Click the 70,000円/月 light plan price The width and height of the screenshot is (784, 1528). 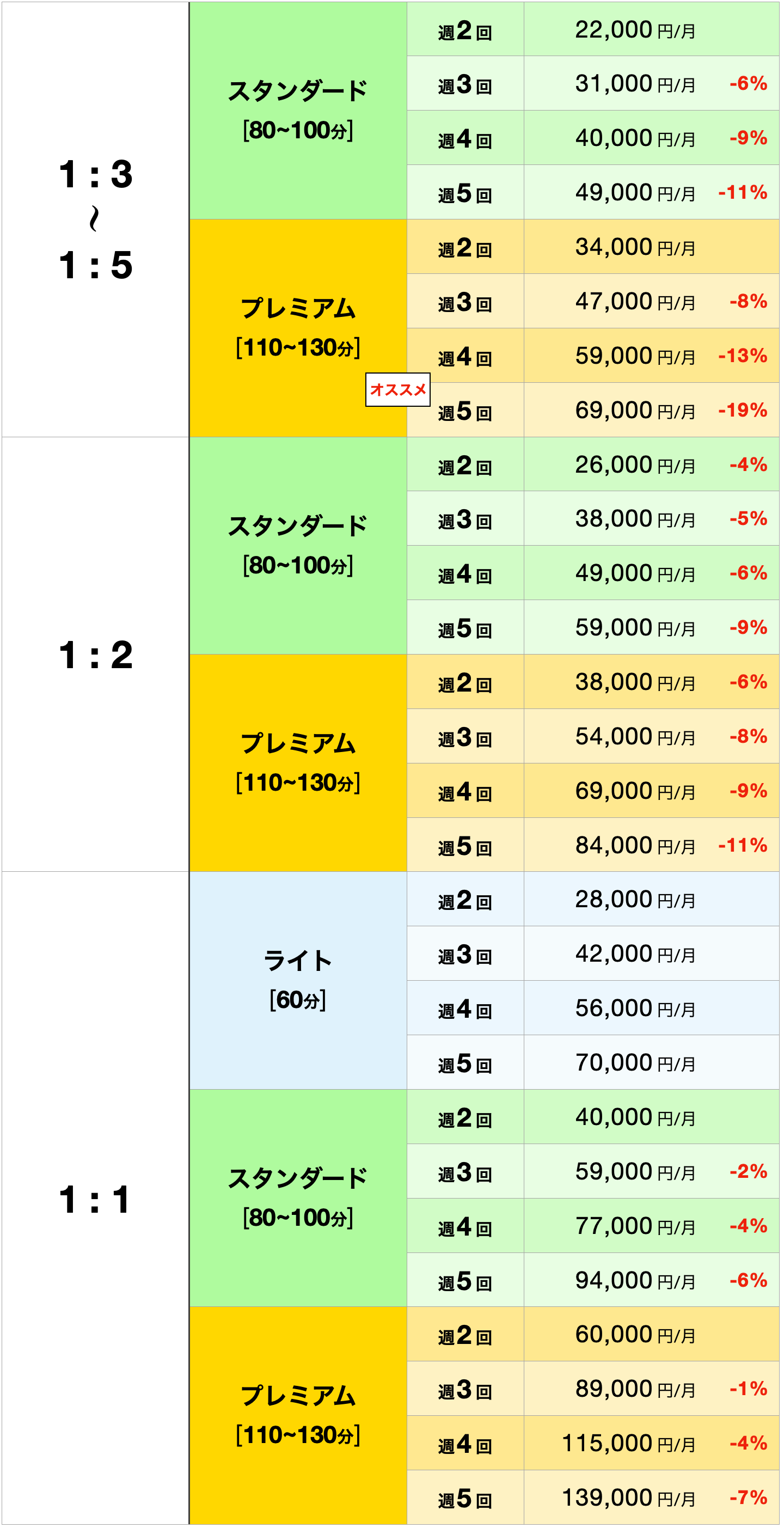635,1063
